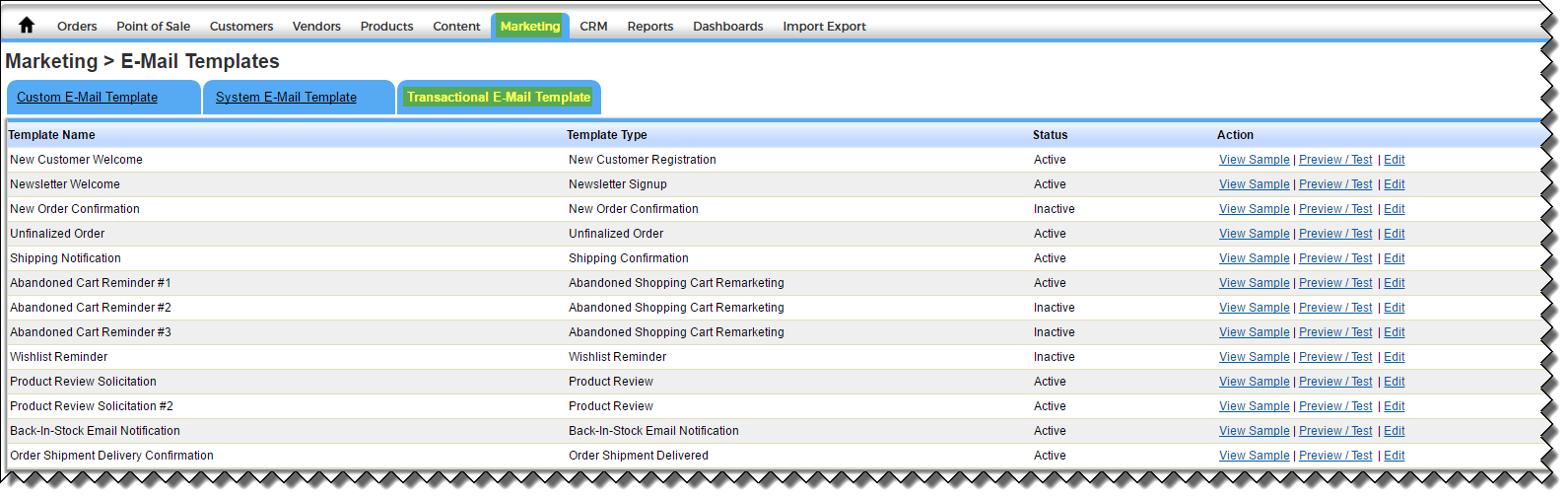
Task: Click Inactive status of New Order Confirmation
Action: click(1055, 209)
